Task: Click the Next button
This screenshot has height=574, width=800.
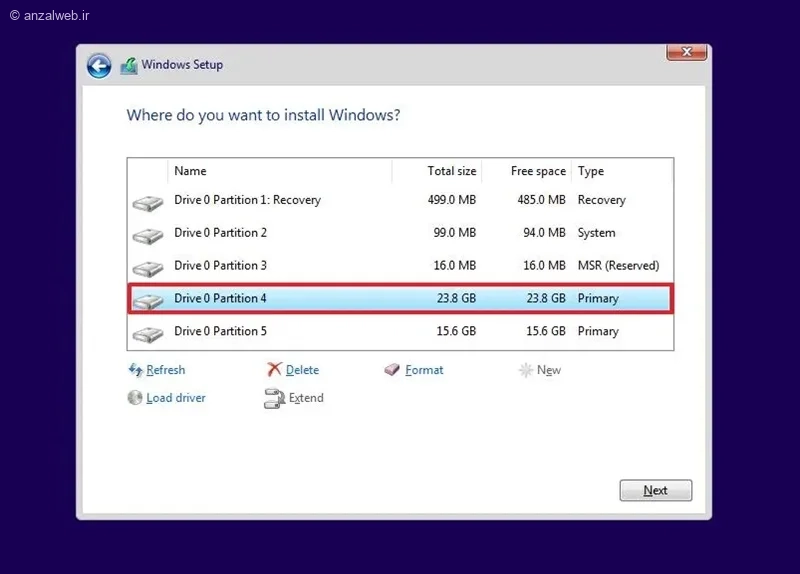Action: (656, 490)
